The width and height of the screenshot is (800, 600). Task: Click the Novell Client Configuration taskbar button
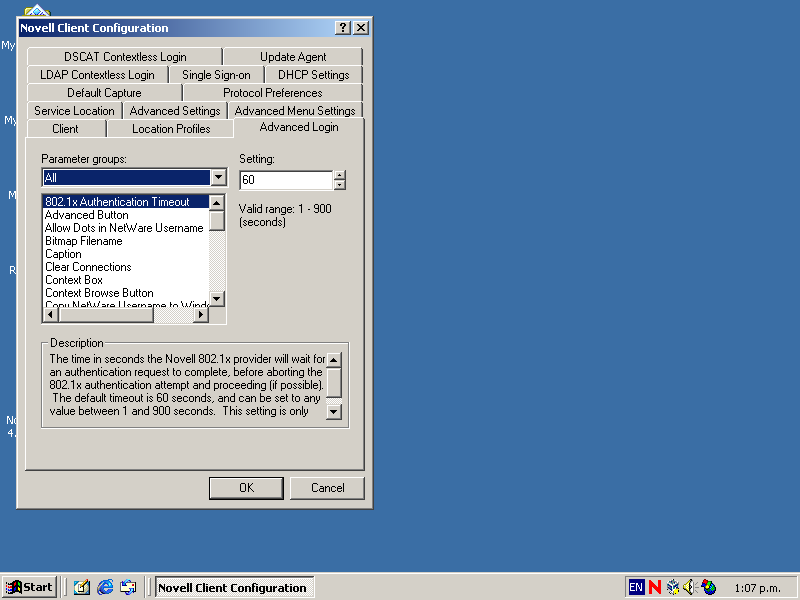tap(235, 587)
